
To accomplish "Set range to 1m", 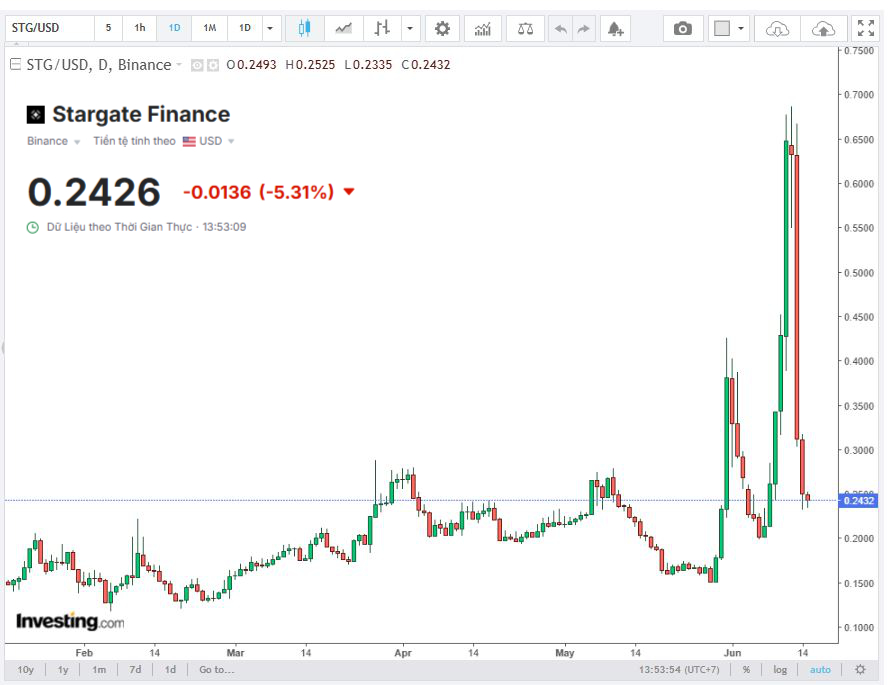I will 99,670.
